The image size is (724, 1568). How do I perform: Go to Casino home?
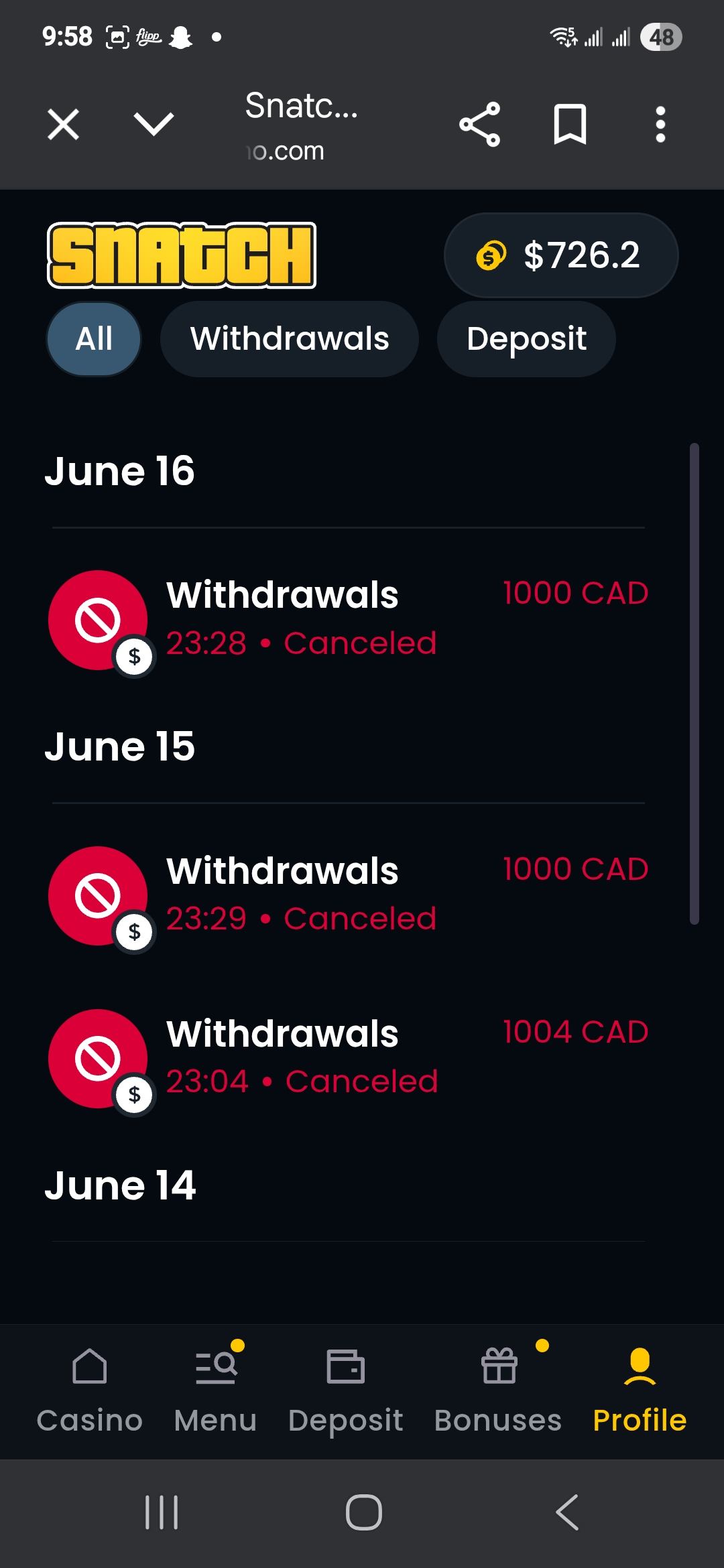click(90, 1390)
